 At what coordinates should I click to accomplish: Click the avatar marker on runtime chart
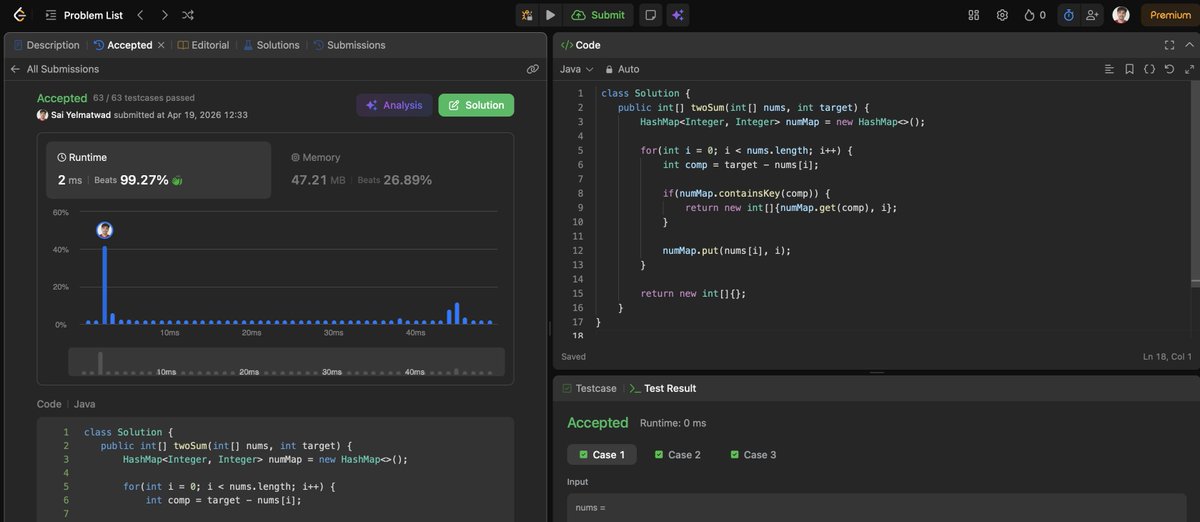coord(105,230)
